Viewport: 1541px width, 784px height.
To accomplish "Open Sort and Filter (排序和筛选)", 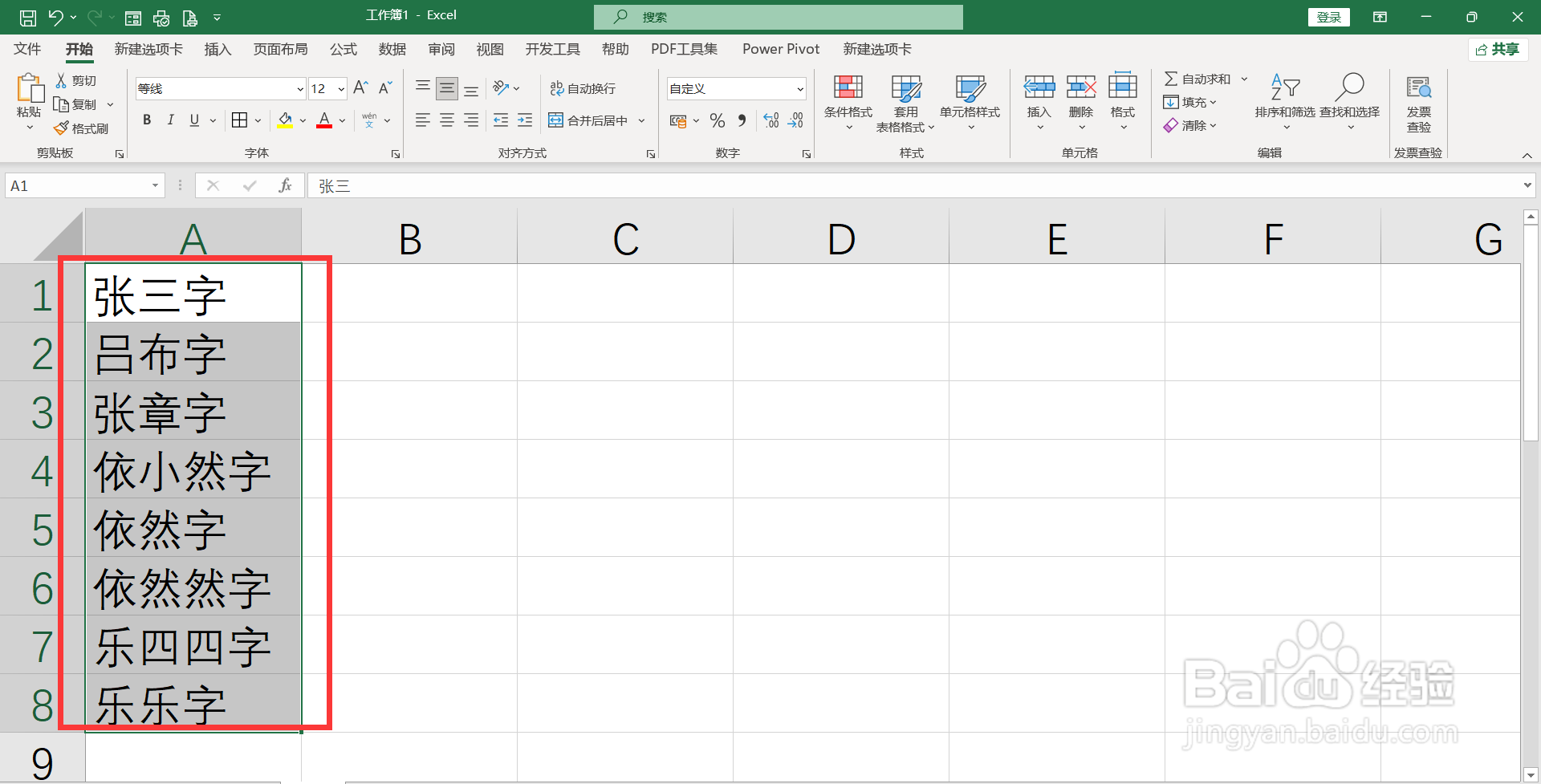I will pyautogui.click(x=1285, y=102).
